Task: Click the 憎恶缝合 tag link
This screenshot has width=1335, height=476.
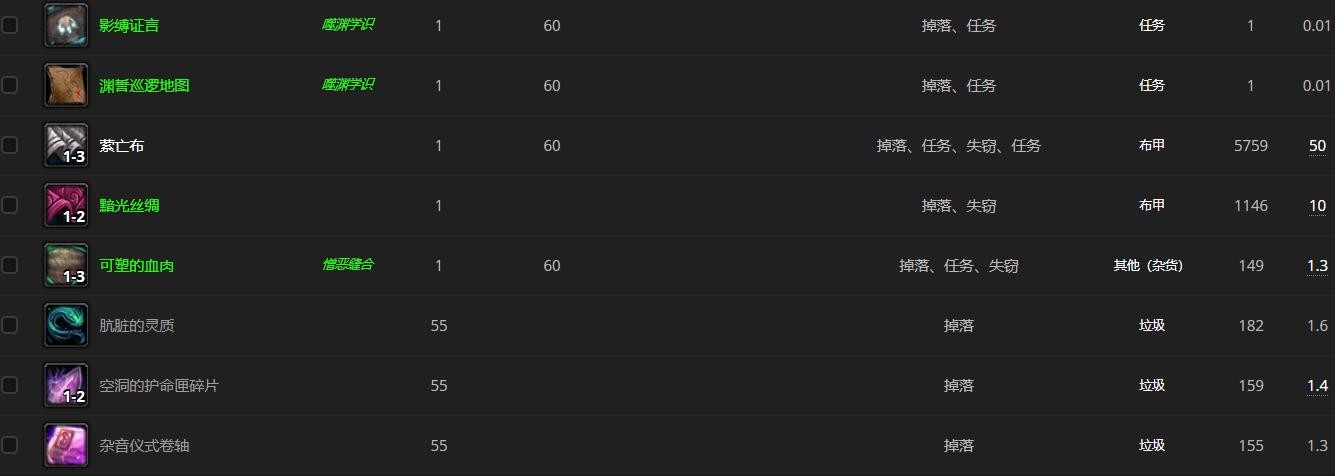Action: tap(347, 265)
